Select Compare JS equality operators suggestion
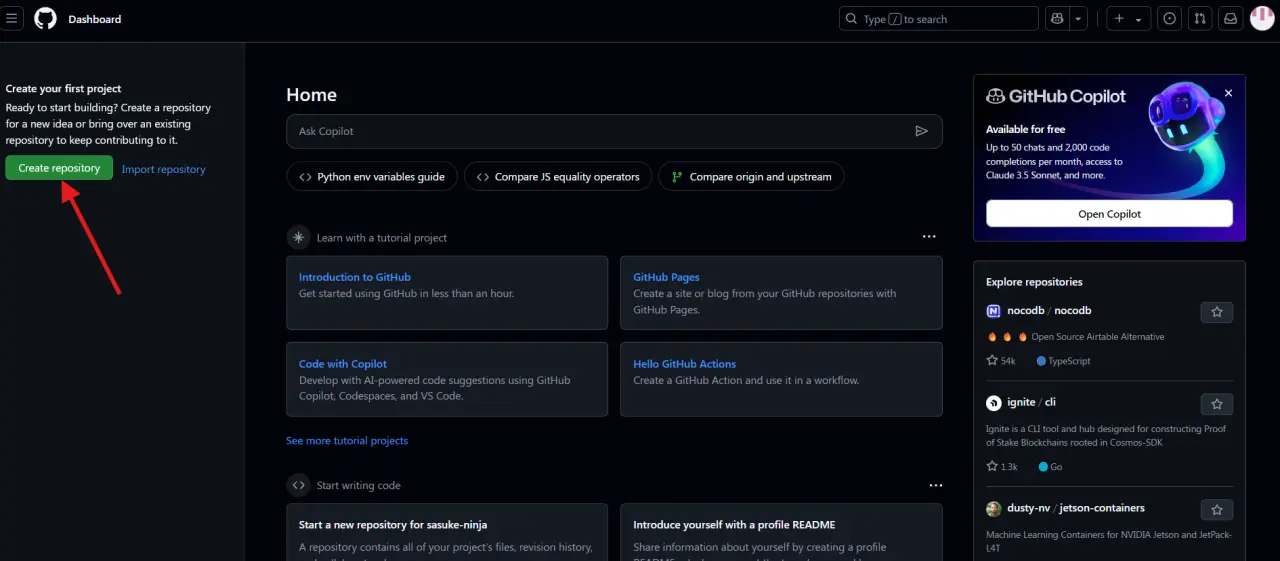 [x=558, y=177]
